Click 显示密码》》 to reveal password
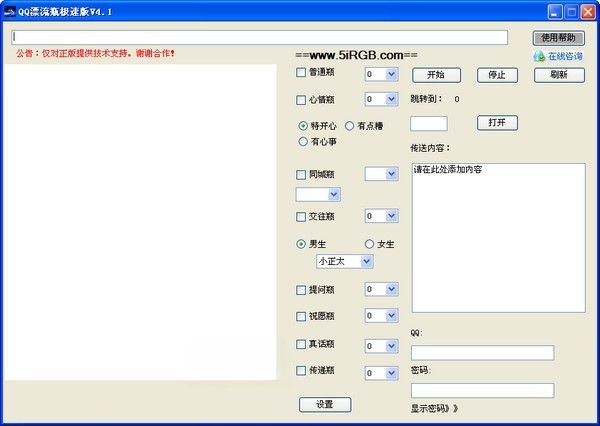This screenshot has width=600, height=426. [x=434, y=408]
